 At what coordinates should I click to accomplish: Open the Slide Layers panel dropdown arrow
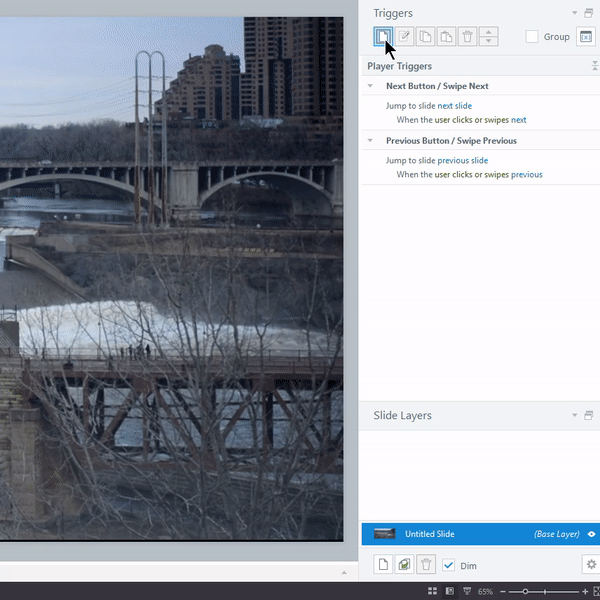point(574,415)
